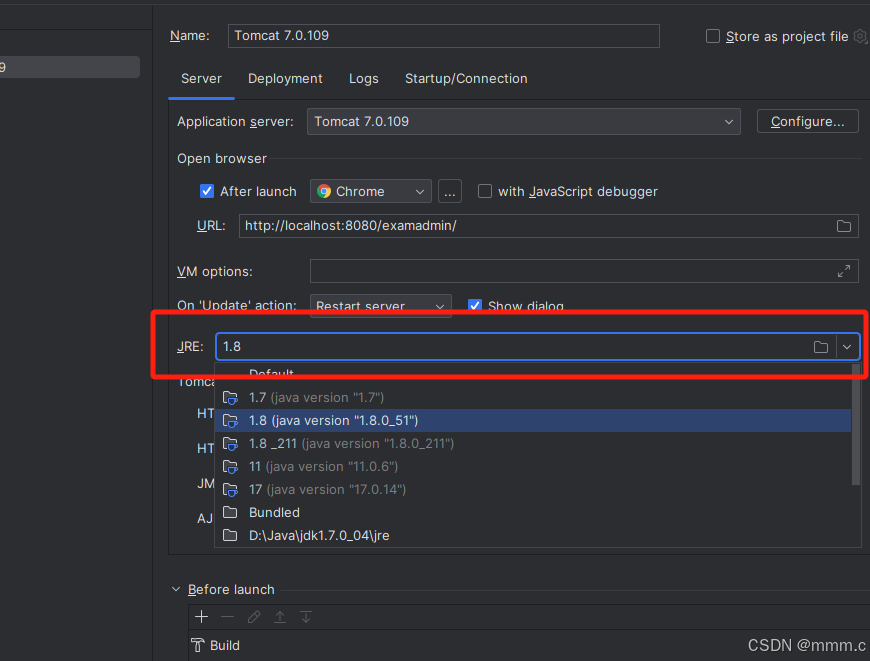Screen dimensions: 870x661
Task: Click the gear icon beside Store as project file
Action: click(x=861, y=36)
